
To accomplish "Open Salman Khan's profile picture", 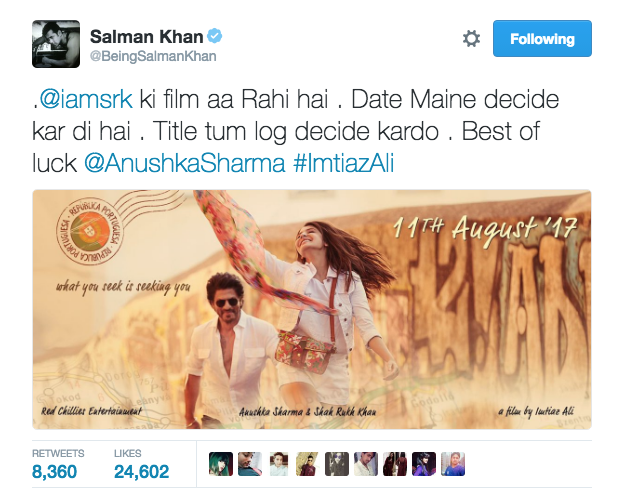I will (56, 44).
